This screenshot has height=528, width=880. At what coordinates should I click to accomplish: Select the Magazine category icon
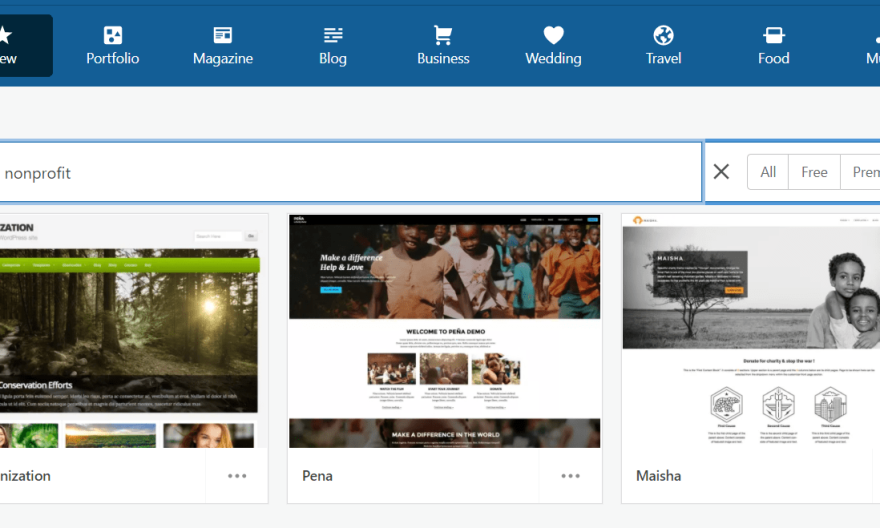pyautogui.click(x=223, y=36)
